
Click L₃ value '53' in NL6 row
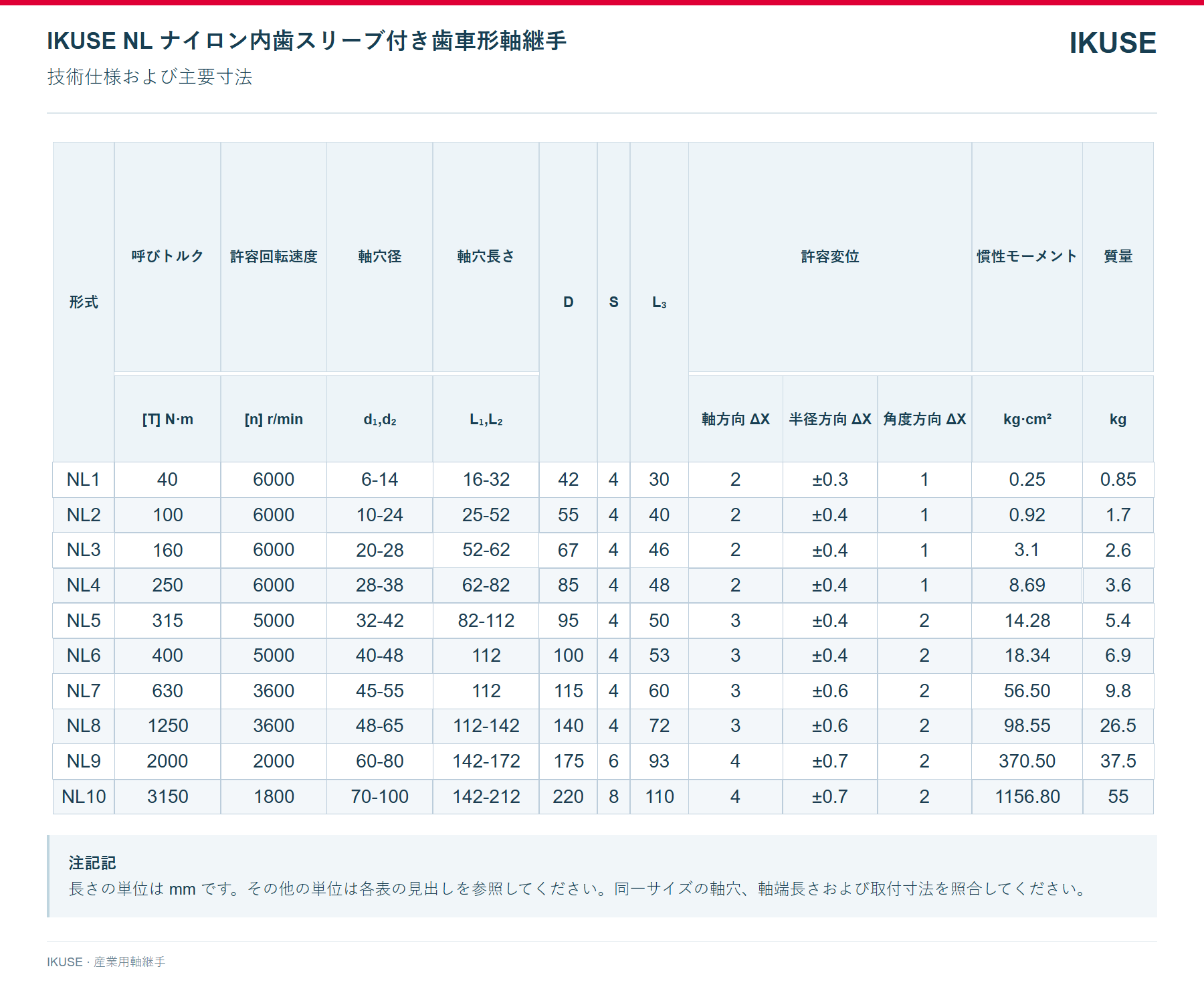(659, 656)
